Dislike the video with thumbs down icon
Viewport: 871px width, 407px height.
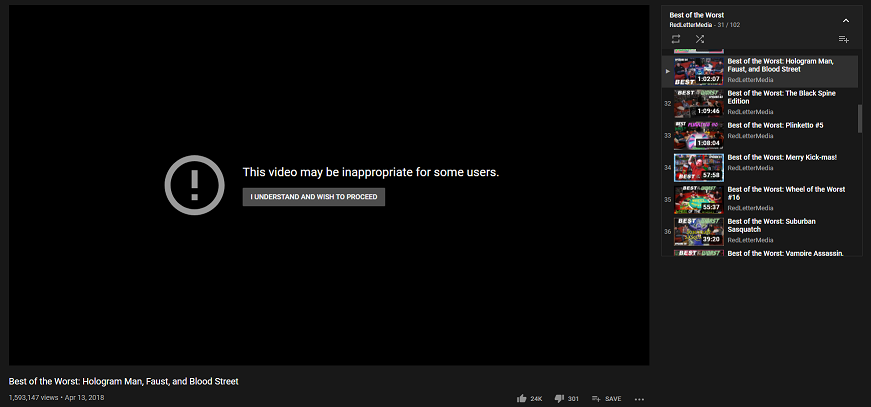coord(559,399)
